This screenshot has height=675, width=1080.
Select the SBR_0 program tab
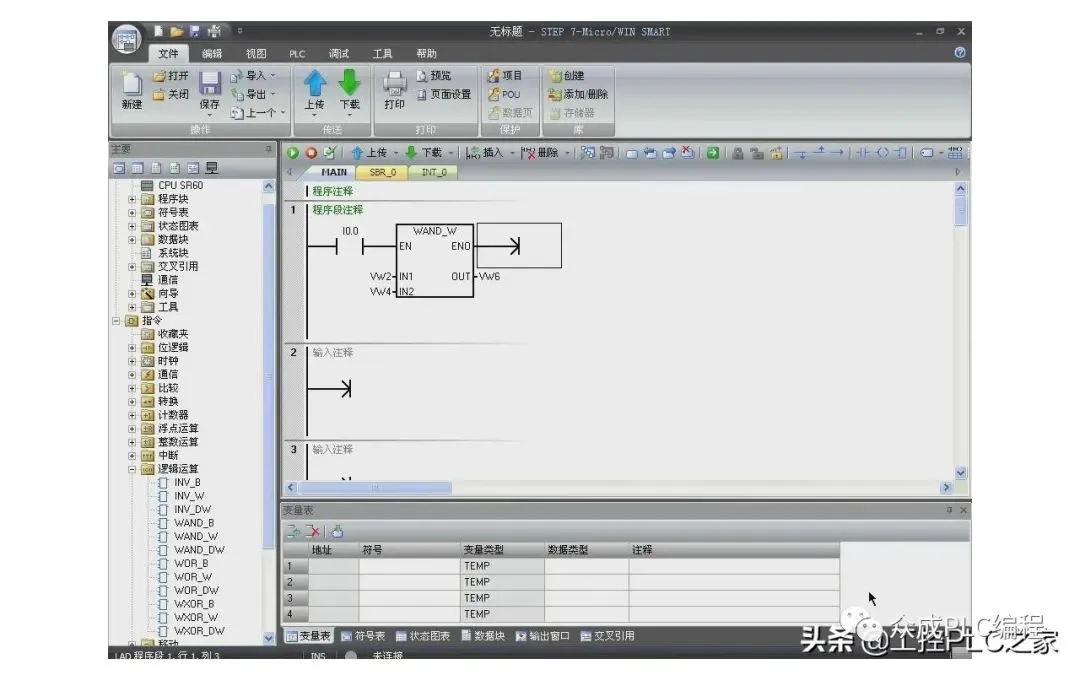click(382, 172)
